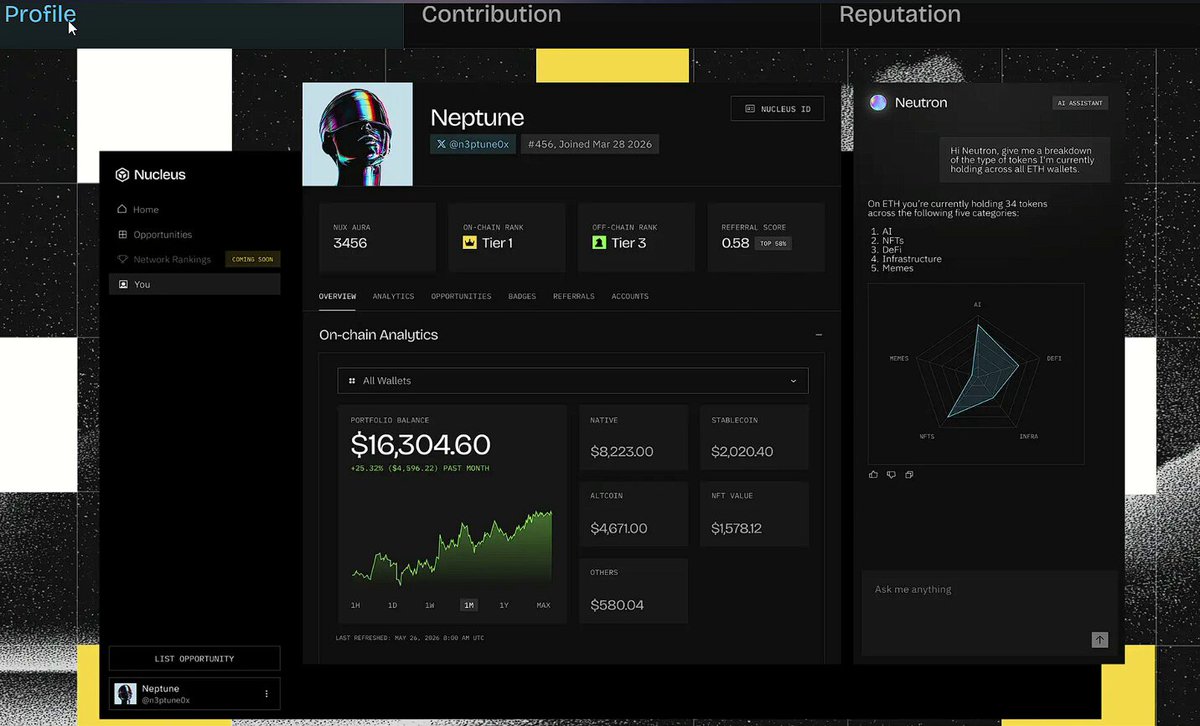The image size is (1200, 726).
Task: Copy Neutron's response with the copy icon
Action: coord(909,475)
